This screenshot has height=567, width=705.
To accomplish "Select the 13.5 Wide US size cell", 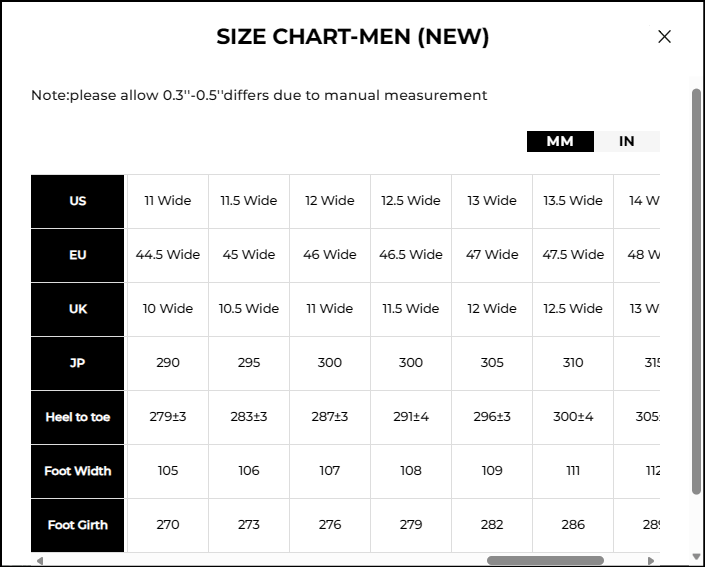I will coord(573,201).
